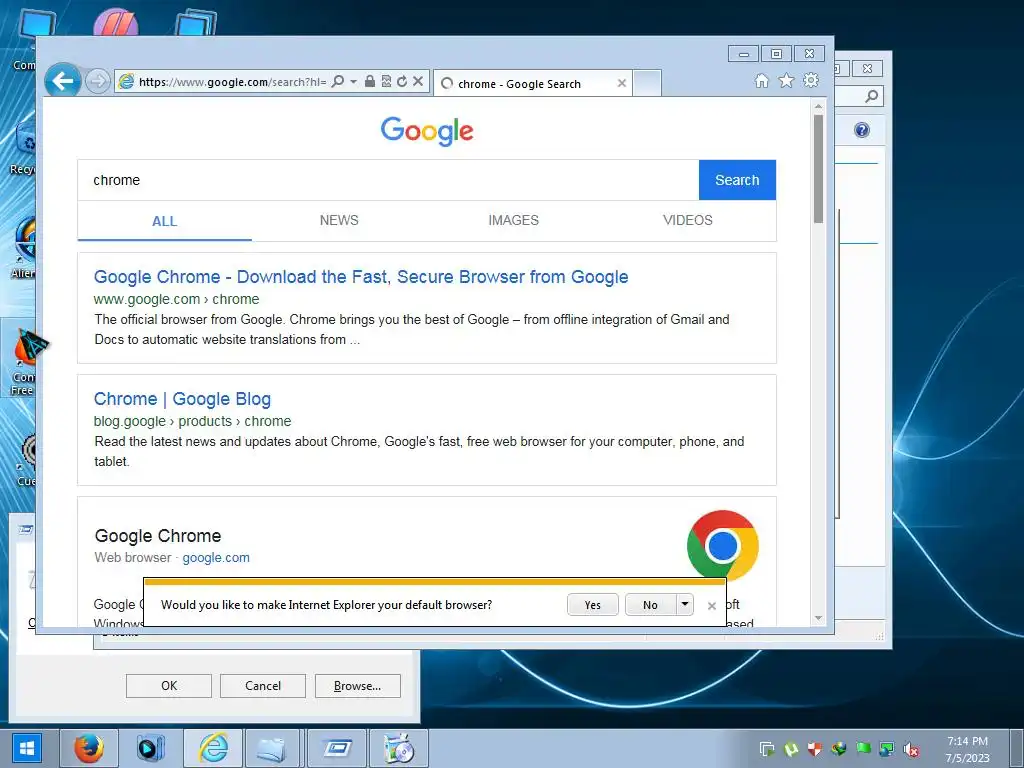Image resolution: width=1024 pixels, height=768 pixels.
Task: Stop loading with the address bar X
Action: pyautogui.click(x=418, y=82)
